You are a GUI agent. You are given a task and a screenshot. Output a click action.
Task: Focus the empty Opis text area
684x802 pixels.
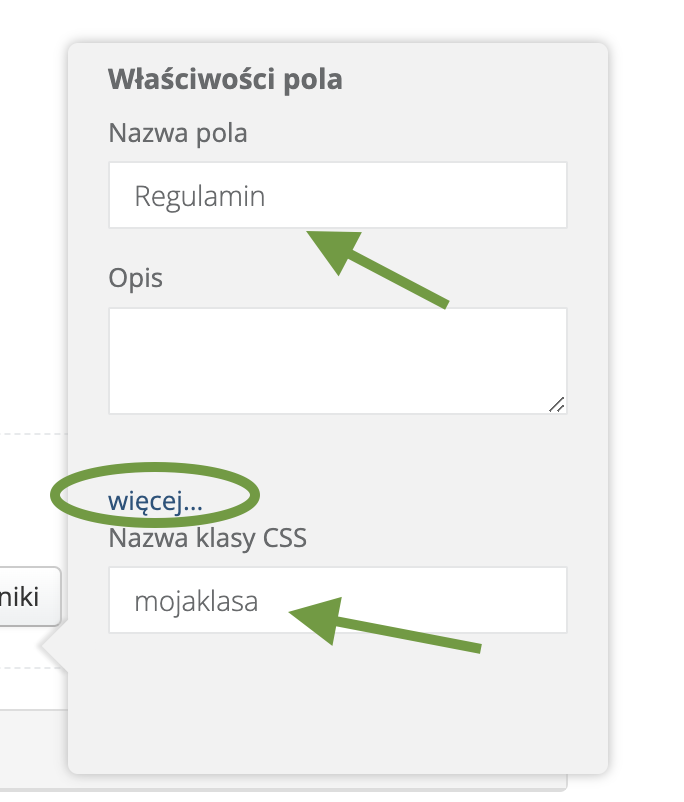[x=337, y=360]
